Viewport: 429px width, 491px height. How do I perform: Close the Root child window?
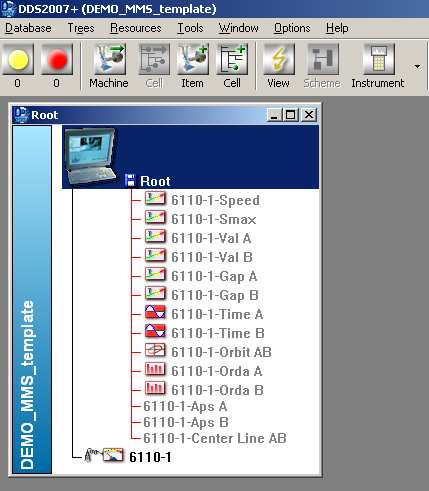coord(309,115)
